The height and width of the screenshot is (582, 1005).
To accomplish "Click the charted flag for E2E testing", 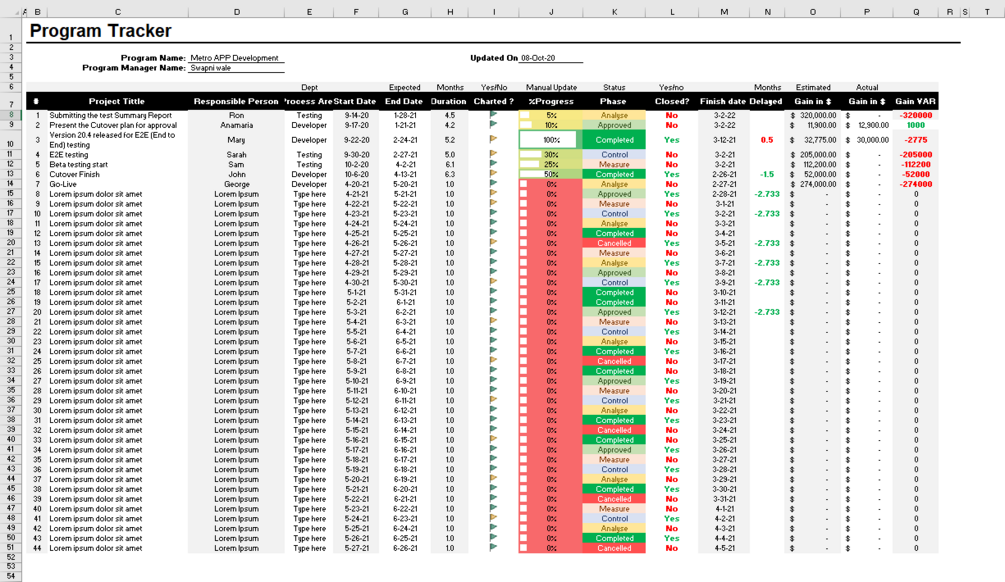I will pyautogui.click(x=491, y=152).
